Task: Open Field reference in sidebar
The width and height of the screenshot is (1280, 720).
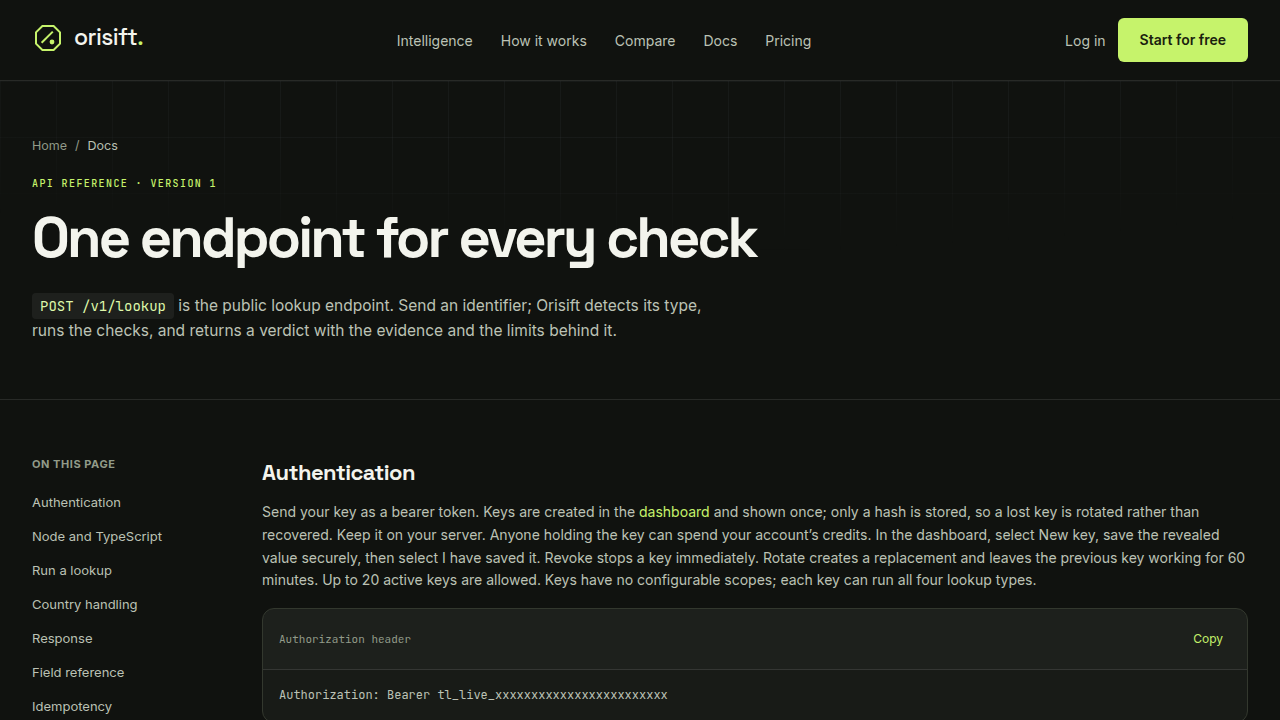Action: coord(78,673)
